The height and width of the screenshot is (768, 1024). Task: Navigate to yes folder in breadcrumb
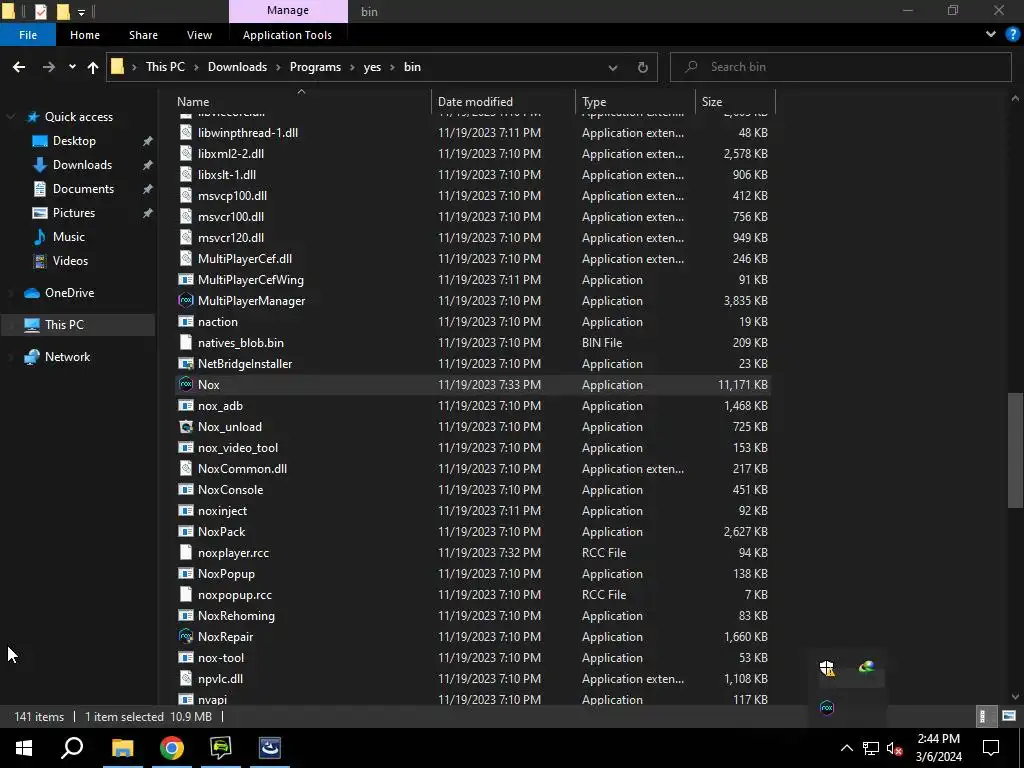[x=372, y=67]
